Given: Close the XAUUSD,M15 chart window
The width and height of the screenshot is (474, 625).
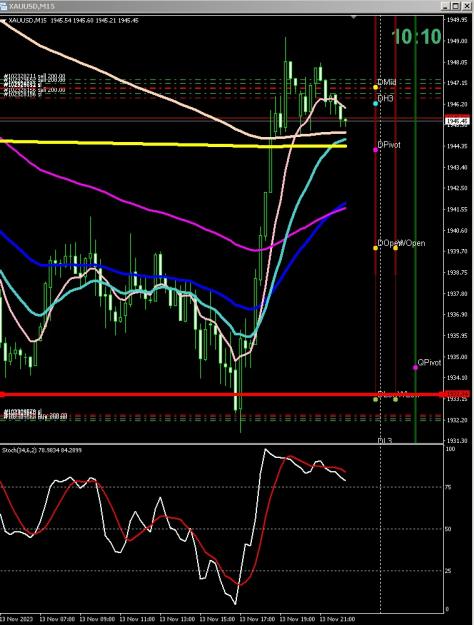Looking at the screenshot, I should (465, 6).
